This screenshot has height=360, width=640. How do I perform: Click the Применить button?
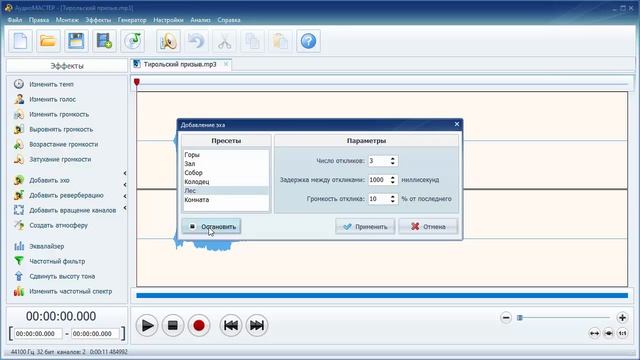coord(365,227)
